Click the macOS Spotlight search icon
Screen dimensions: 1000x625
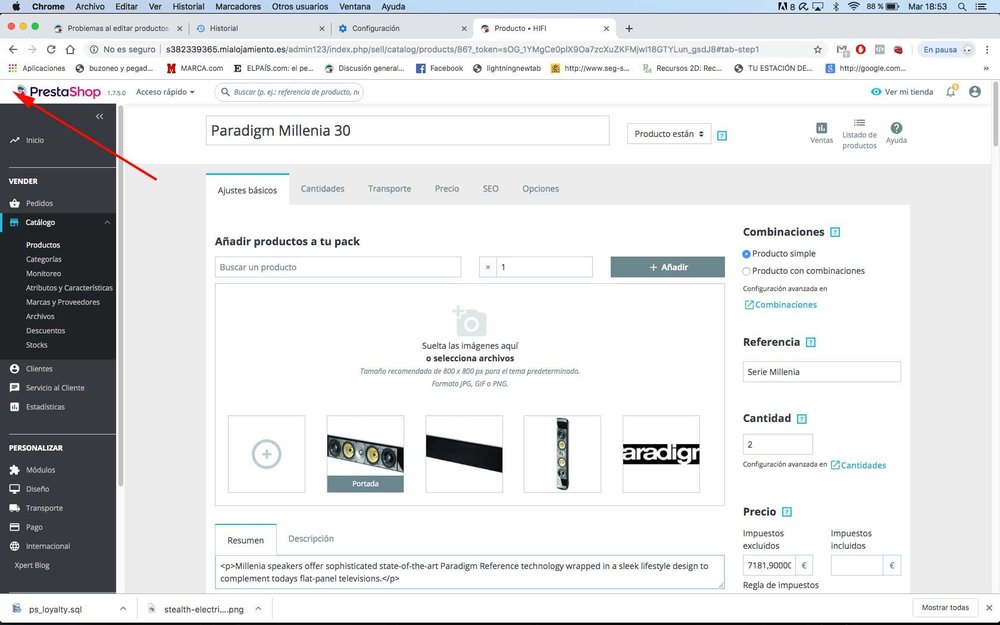pyautogui.click(x=962, y=6)
